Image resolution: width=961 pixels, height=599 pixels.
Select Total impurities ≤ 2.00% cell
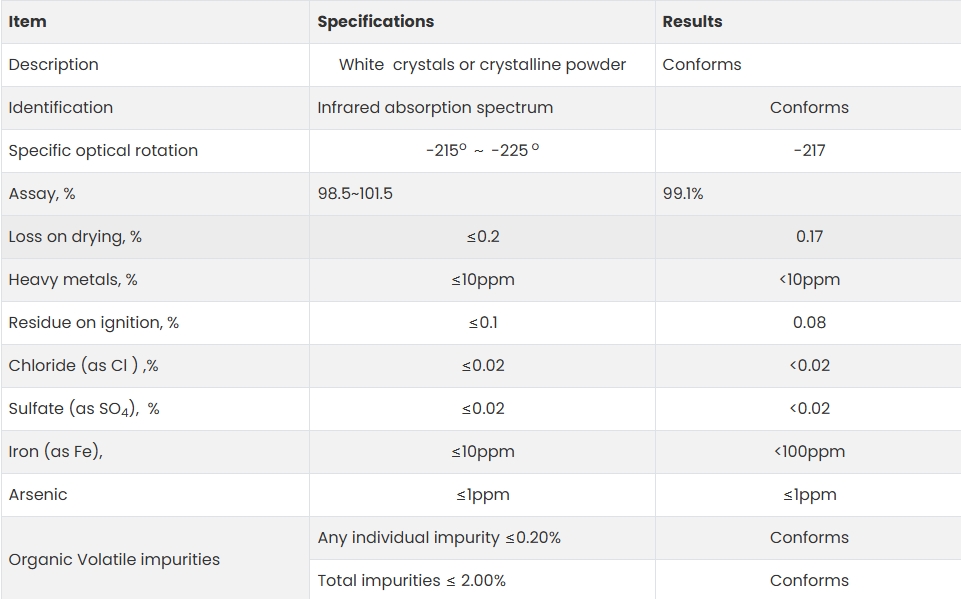click(411, 581)
